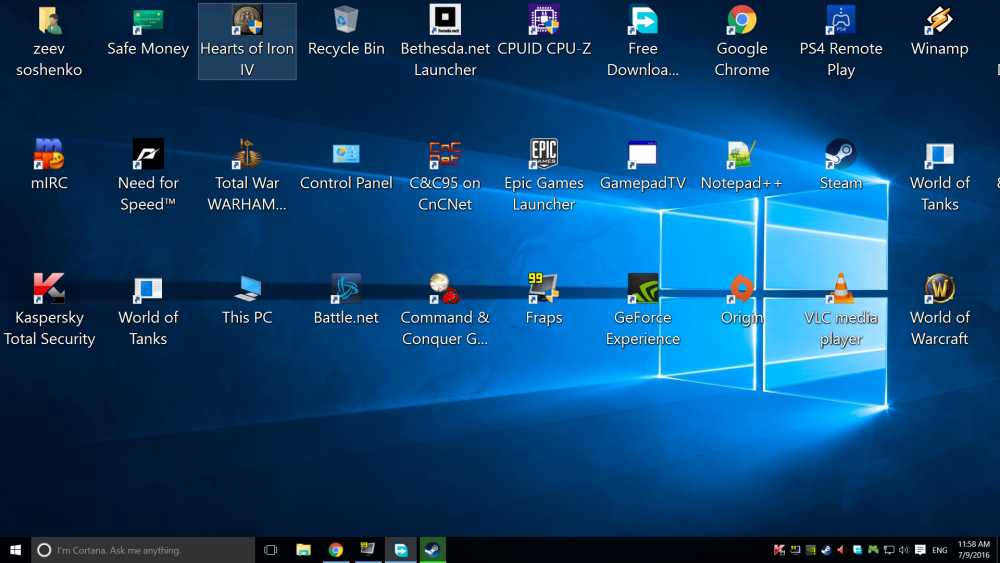This screenshot has width=1000, height=563.
Task: Click the Kaspersky tray icon
Action: (x=779, y=550)
